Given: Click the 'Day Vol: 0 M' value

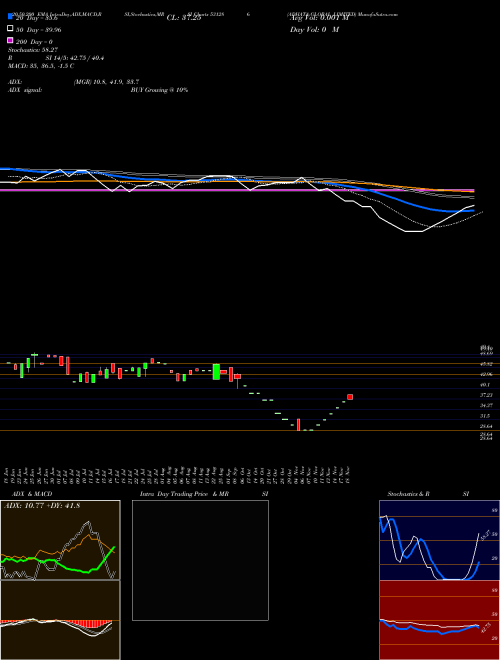Looking at the screenshot, I should [314, 29].
